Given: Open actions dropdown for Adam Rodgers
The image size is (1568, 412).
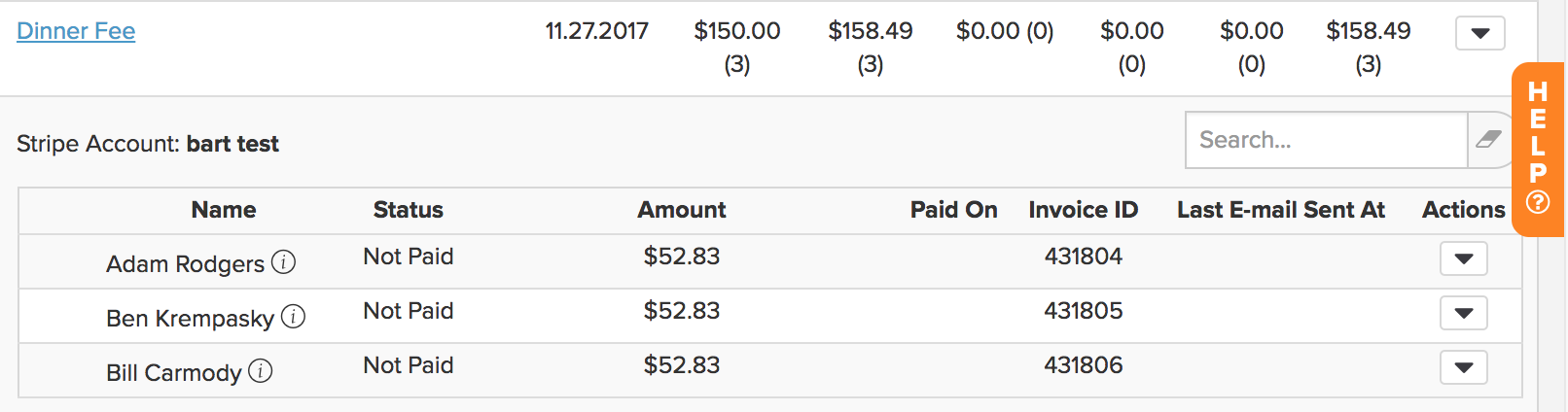Looking at the screenshot, I should coord(1464,258).
